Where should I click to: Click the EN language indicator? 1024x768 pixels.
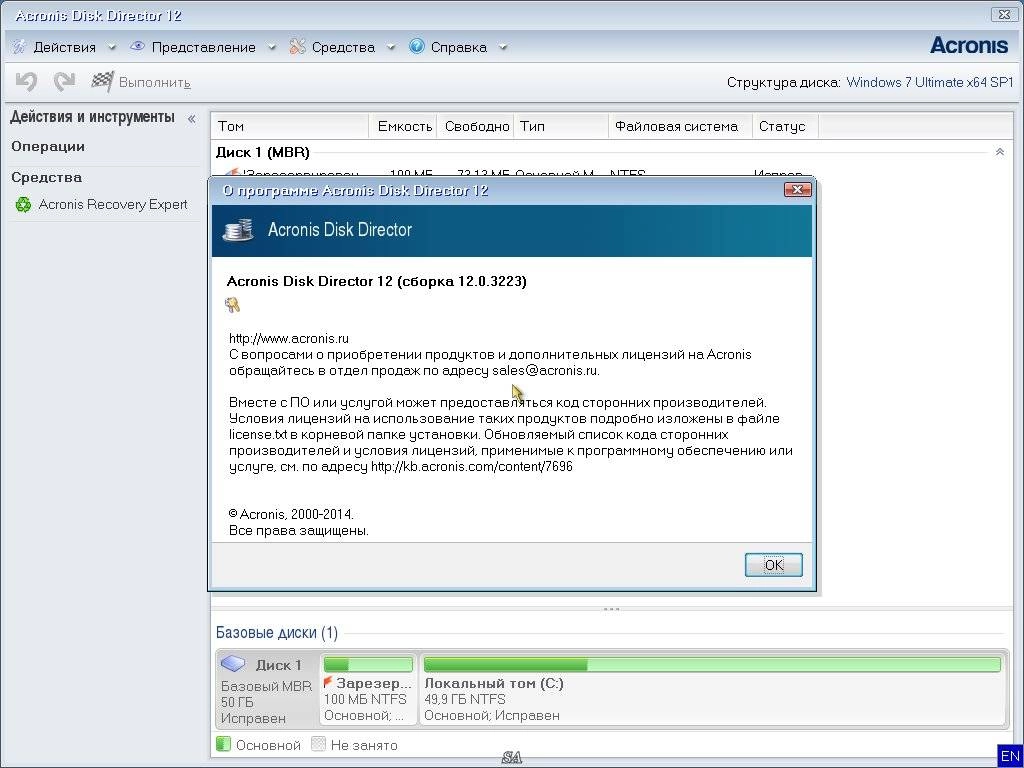[1010, 756]
